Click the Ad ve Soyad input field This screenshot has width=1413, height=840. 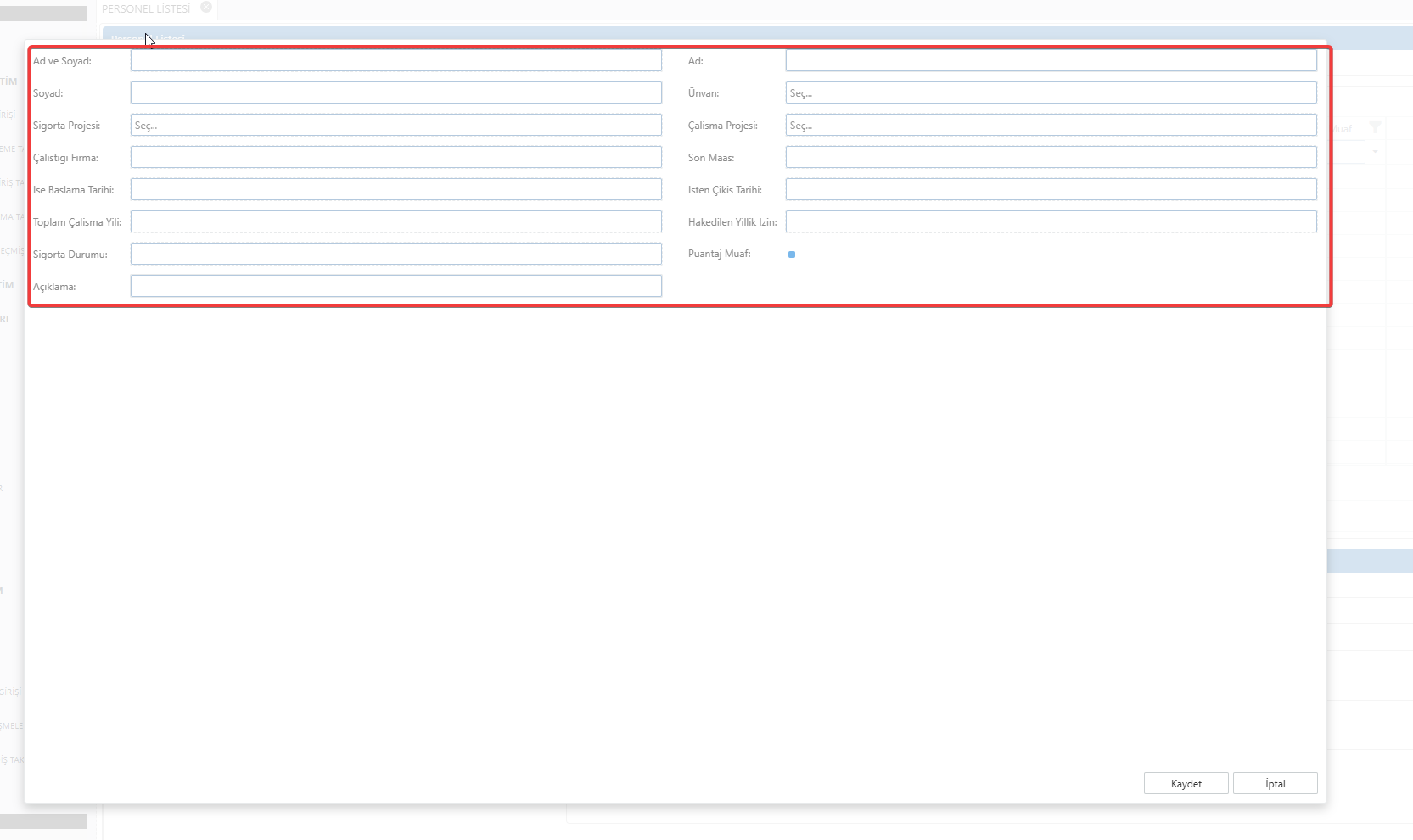[x=395, y=61]
